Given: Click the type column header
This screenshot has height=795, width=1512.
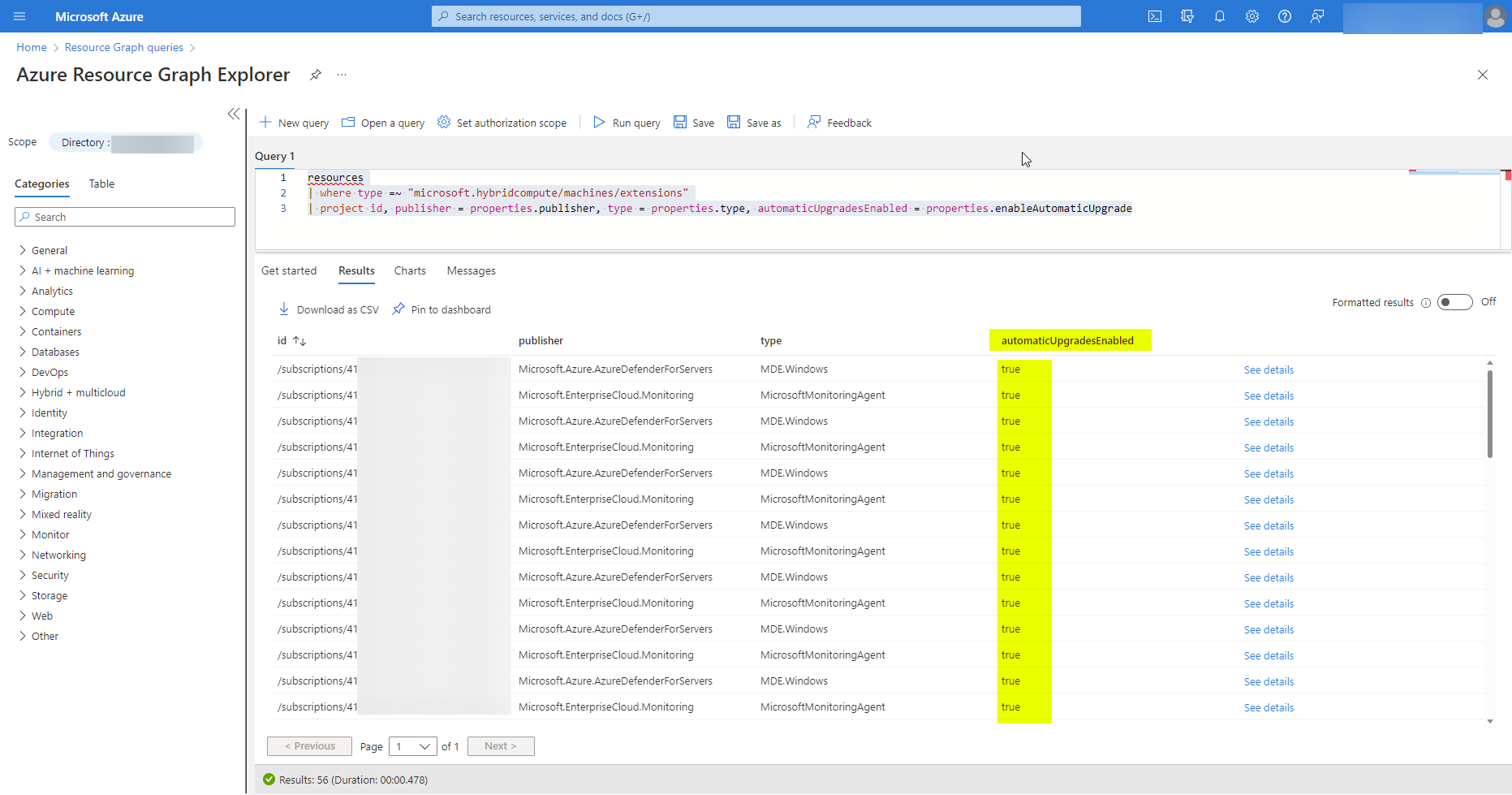Looking at the screenshot, I should pos(771,340).
